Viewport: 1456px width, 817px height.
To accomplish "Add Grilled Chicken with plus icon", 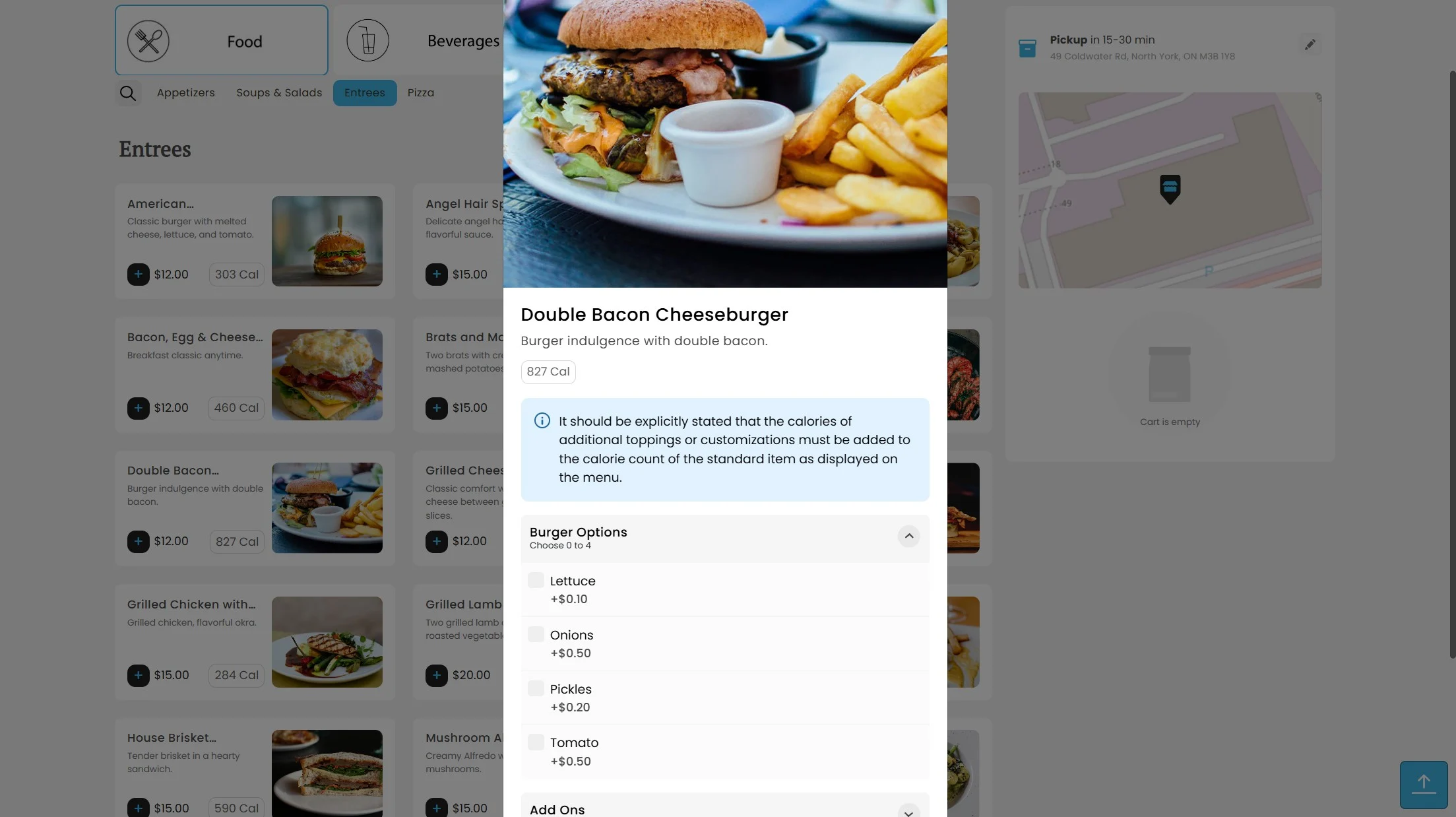I will (x=138, y=675).
